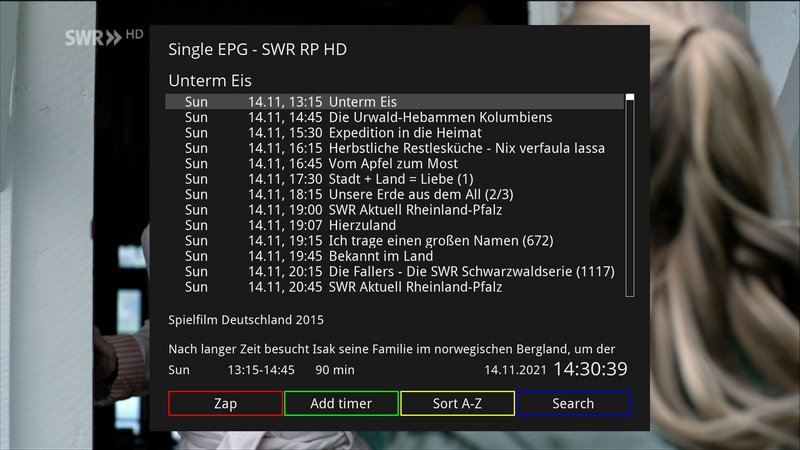Select Ich trage einen großen Namen (672)
The image size is (800, 450).
coord(394,240)
